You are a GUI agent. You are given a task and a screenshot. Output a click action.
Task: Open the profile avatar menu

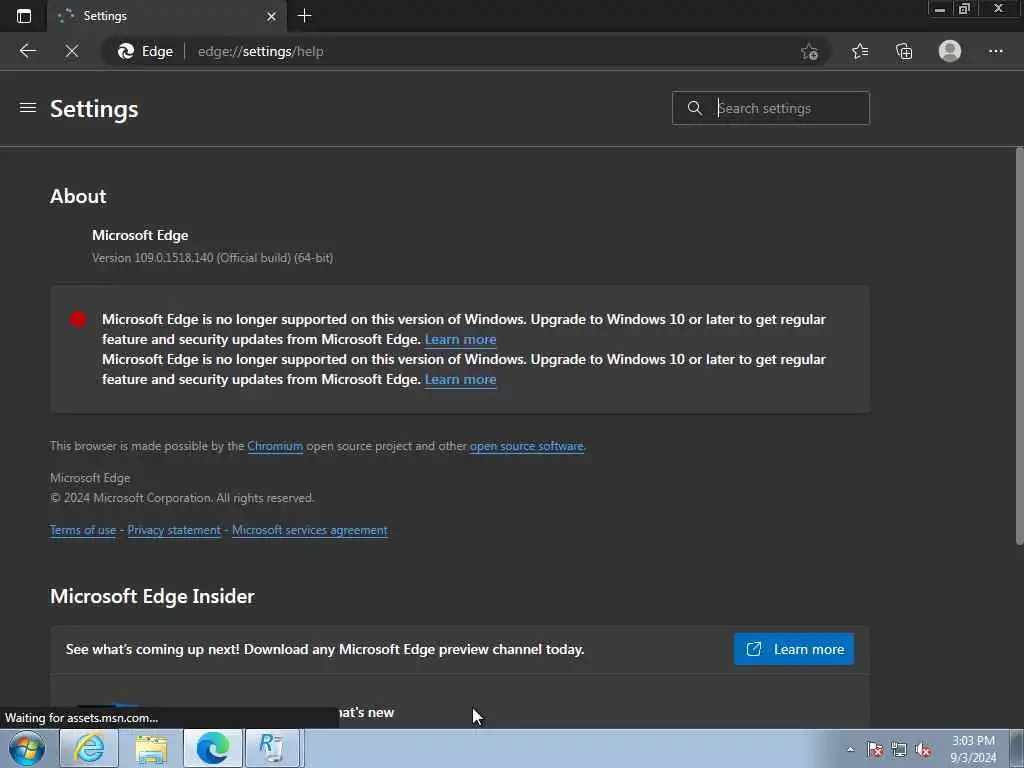pos(950,51)
